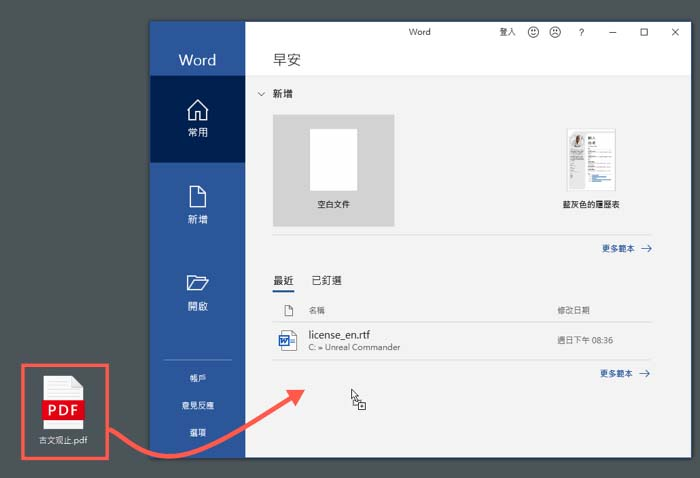The image size is (700, 478).
Task: Select the 新增 new document sidebar item
Action: click(x=197, y=205)
